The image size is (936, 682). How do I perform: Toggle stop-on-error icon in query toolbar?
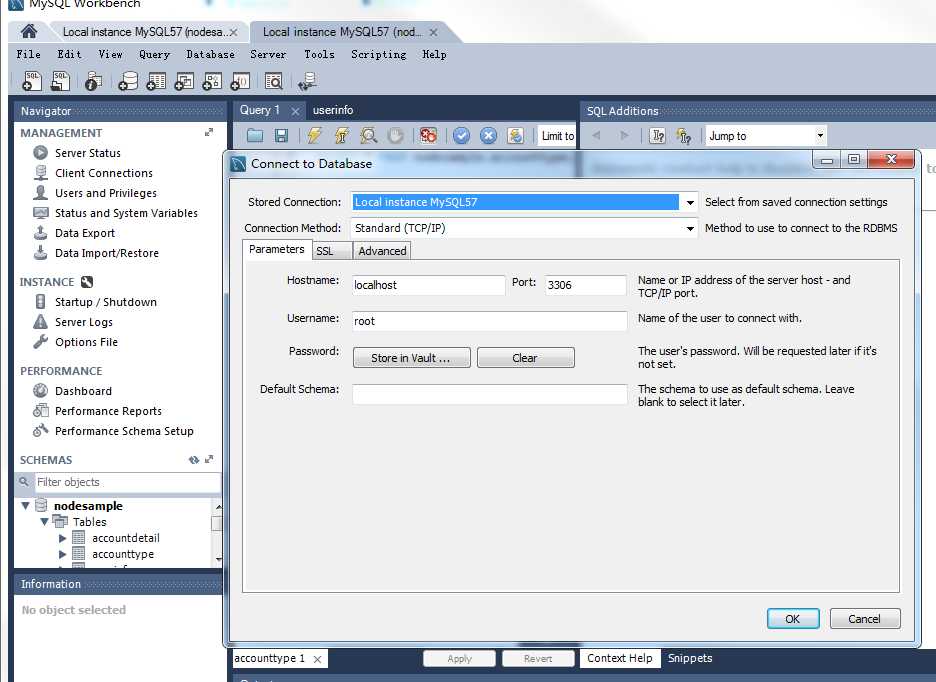tap(428, 136)
